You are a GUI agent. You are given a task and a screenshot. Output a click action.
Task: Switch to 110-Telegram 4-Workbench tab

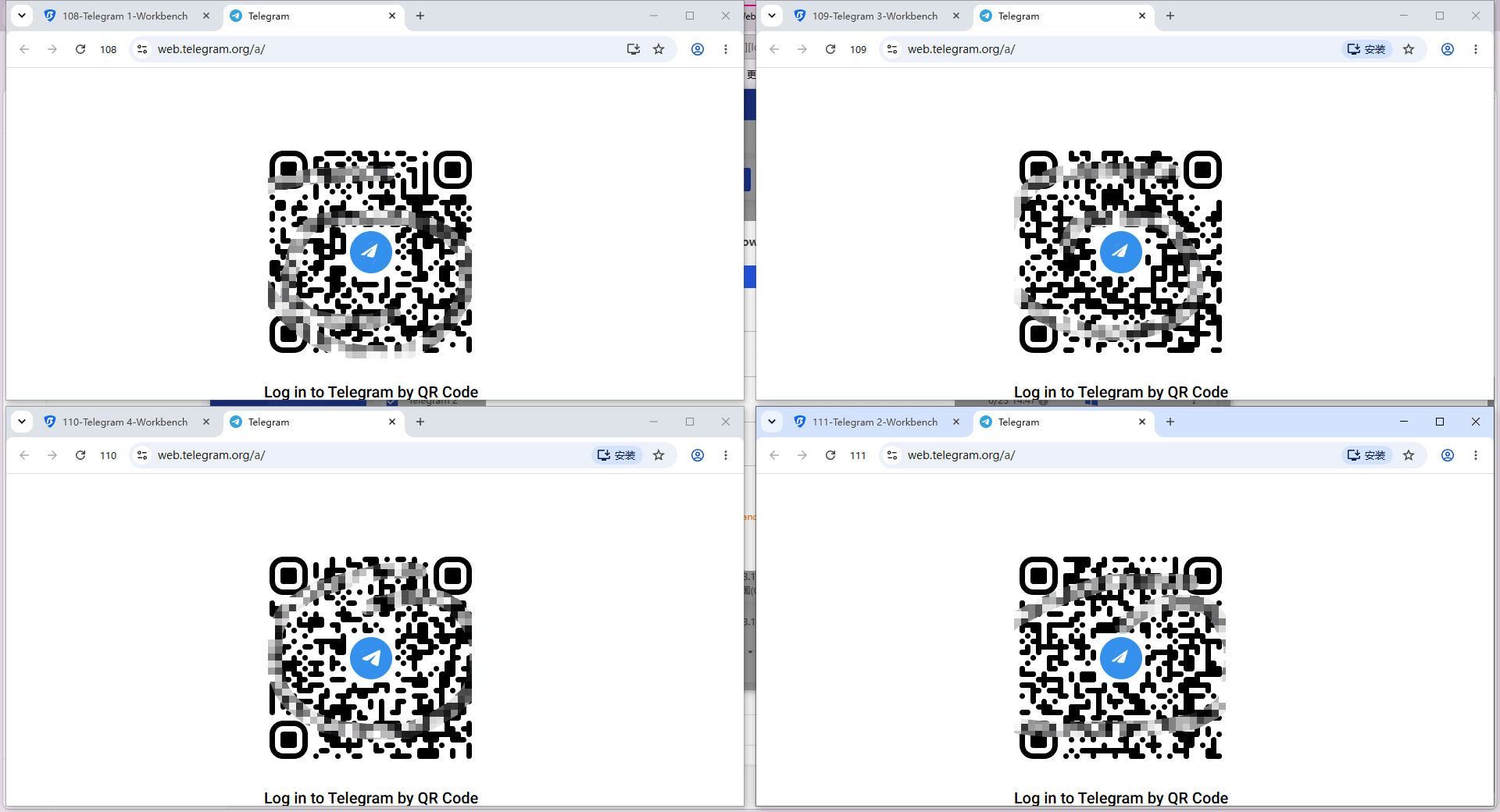(x=125, y=422)
